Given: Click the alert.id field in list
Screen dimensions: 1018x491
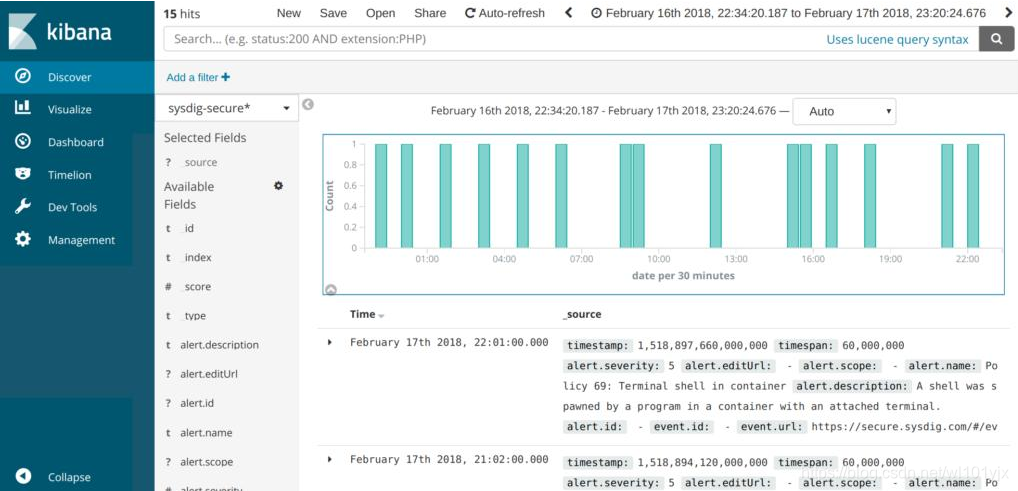Looking at the screenshot, I should point(197,403).
